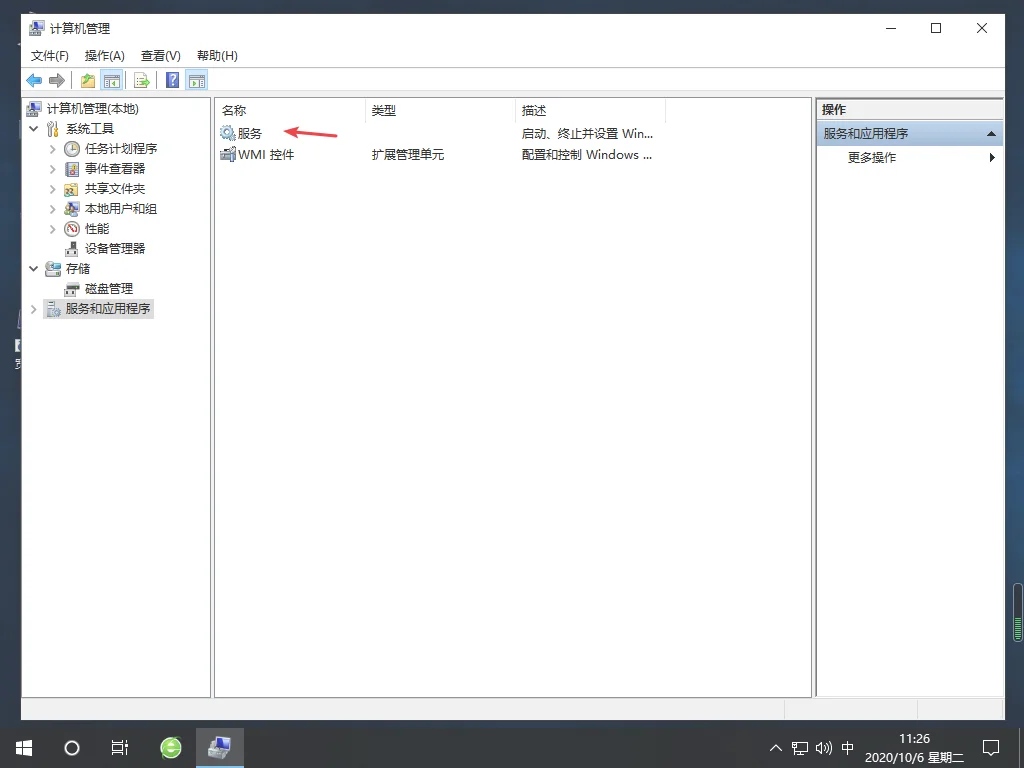Viewport: 1024px width, 768px height.
Task: Click the Forward arrow toolbar icon
Action: coord(57,81)
